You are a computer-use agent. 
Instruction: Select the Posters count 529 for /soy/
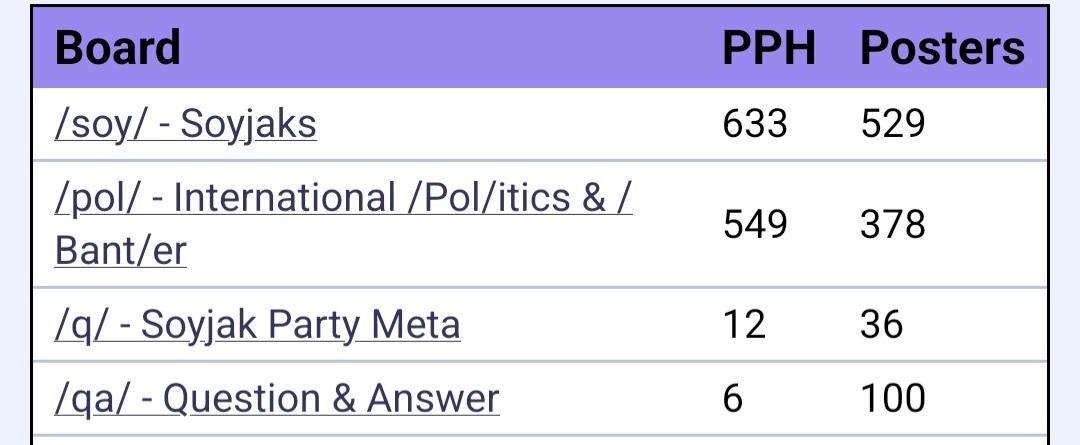point(892,125)
